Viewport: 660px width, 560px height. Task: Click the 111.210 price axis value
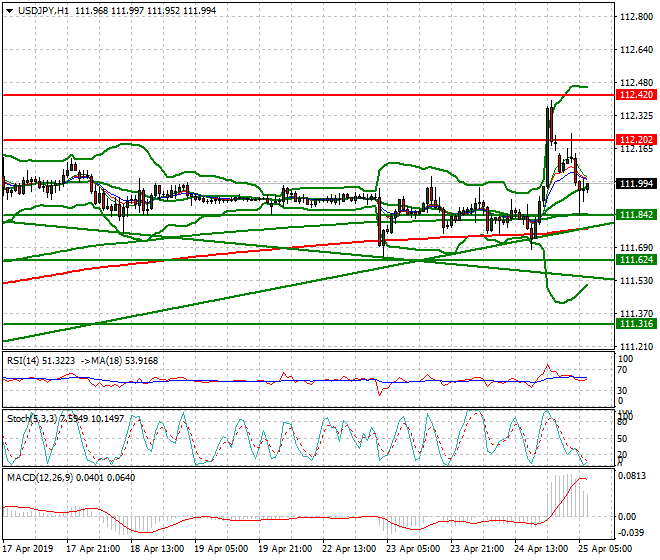coord(636,347)
